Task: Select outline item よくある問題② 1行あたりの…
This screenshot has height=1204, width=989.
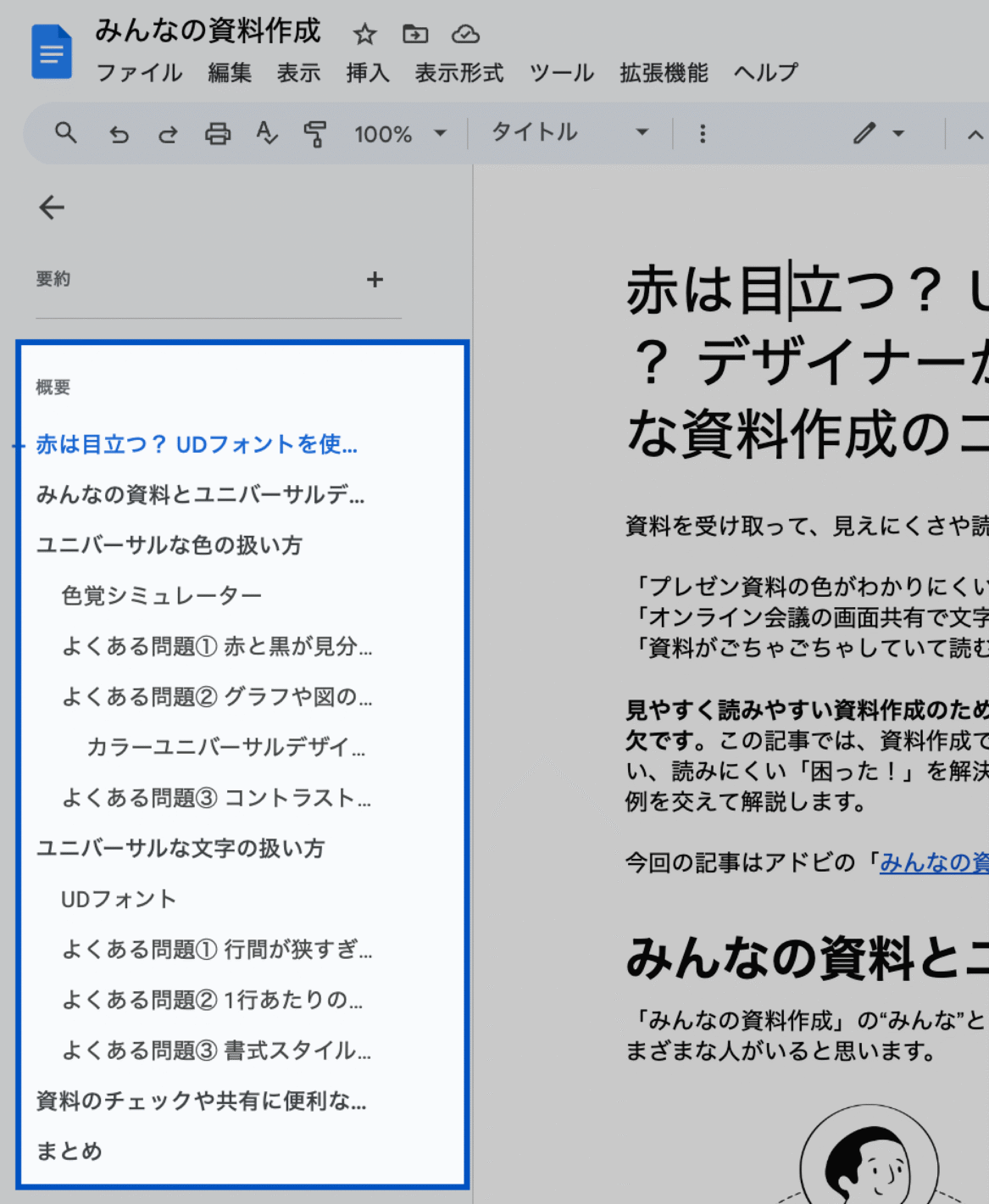Action: pos(212,1000)
